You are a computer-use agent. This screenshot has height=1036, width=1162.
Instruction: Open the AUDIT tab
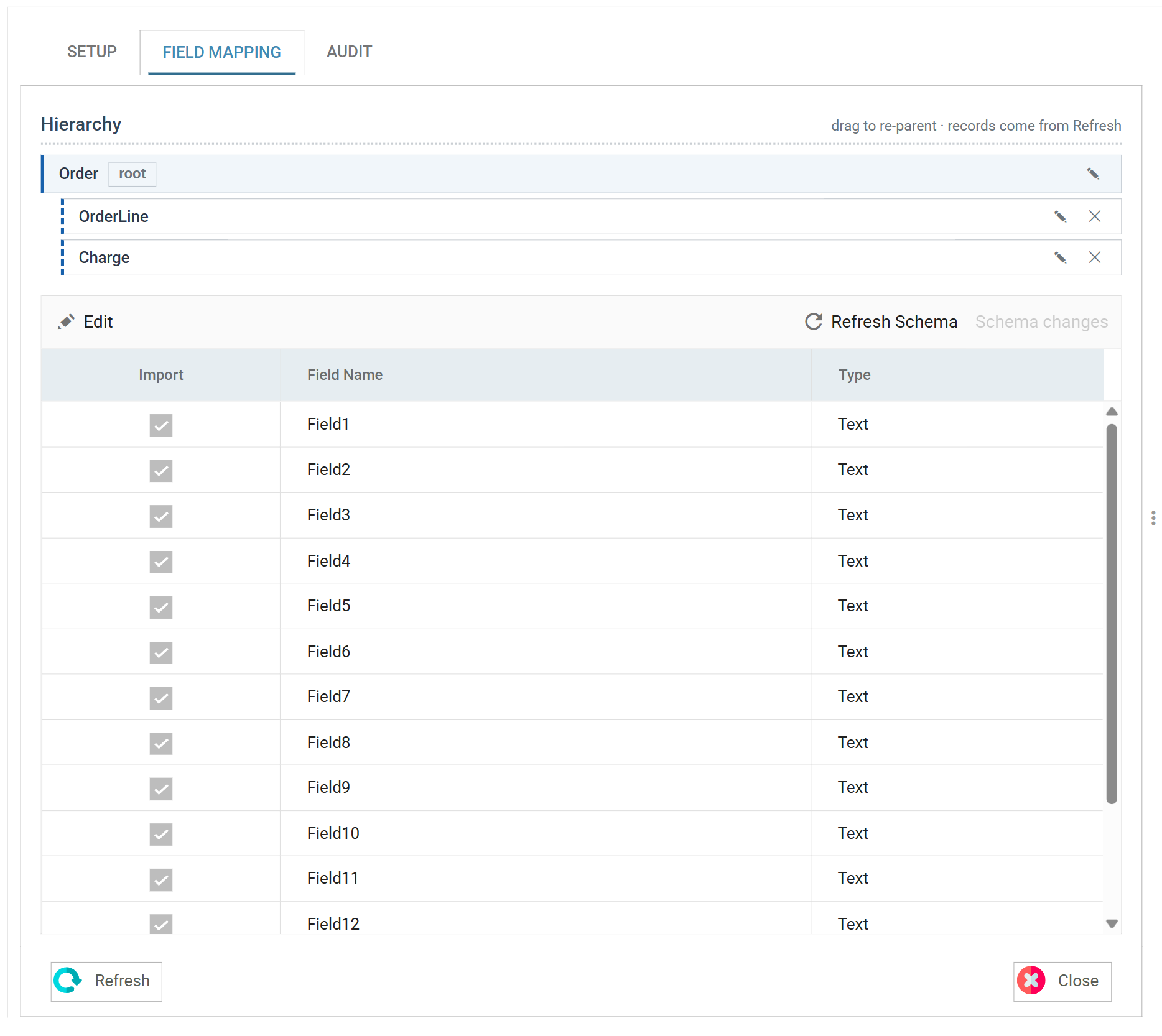click(350, 52)
